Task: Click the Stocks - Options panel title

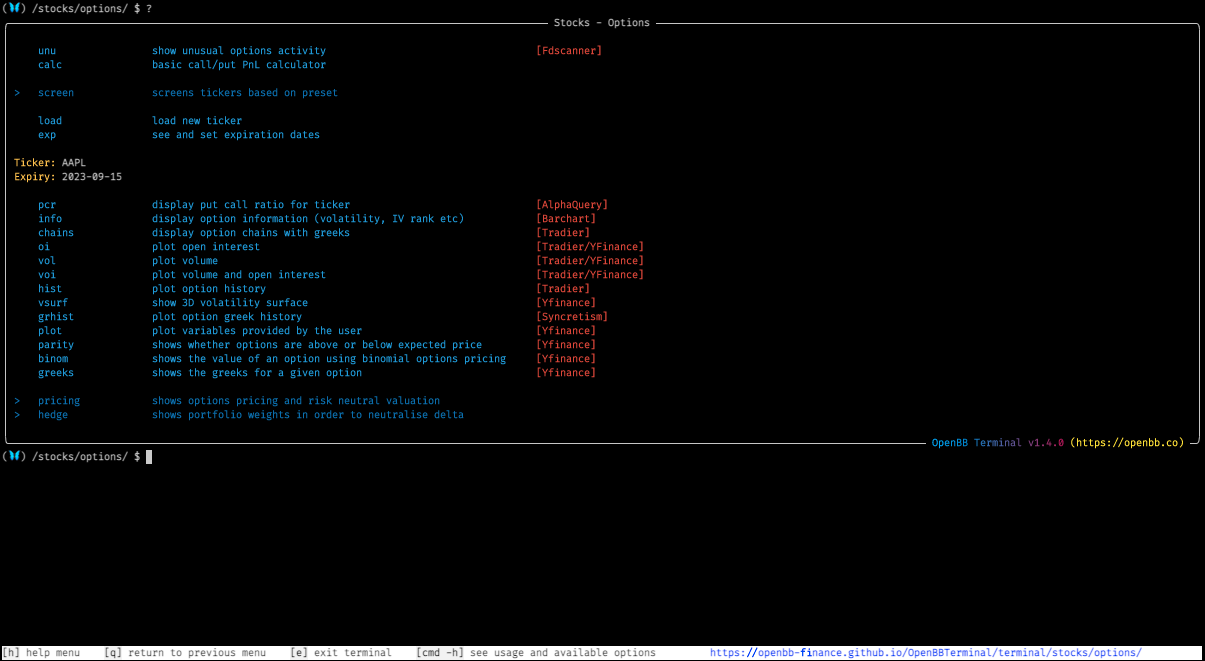Action: 602,23
